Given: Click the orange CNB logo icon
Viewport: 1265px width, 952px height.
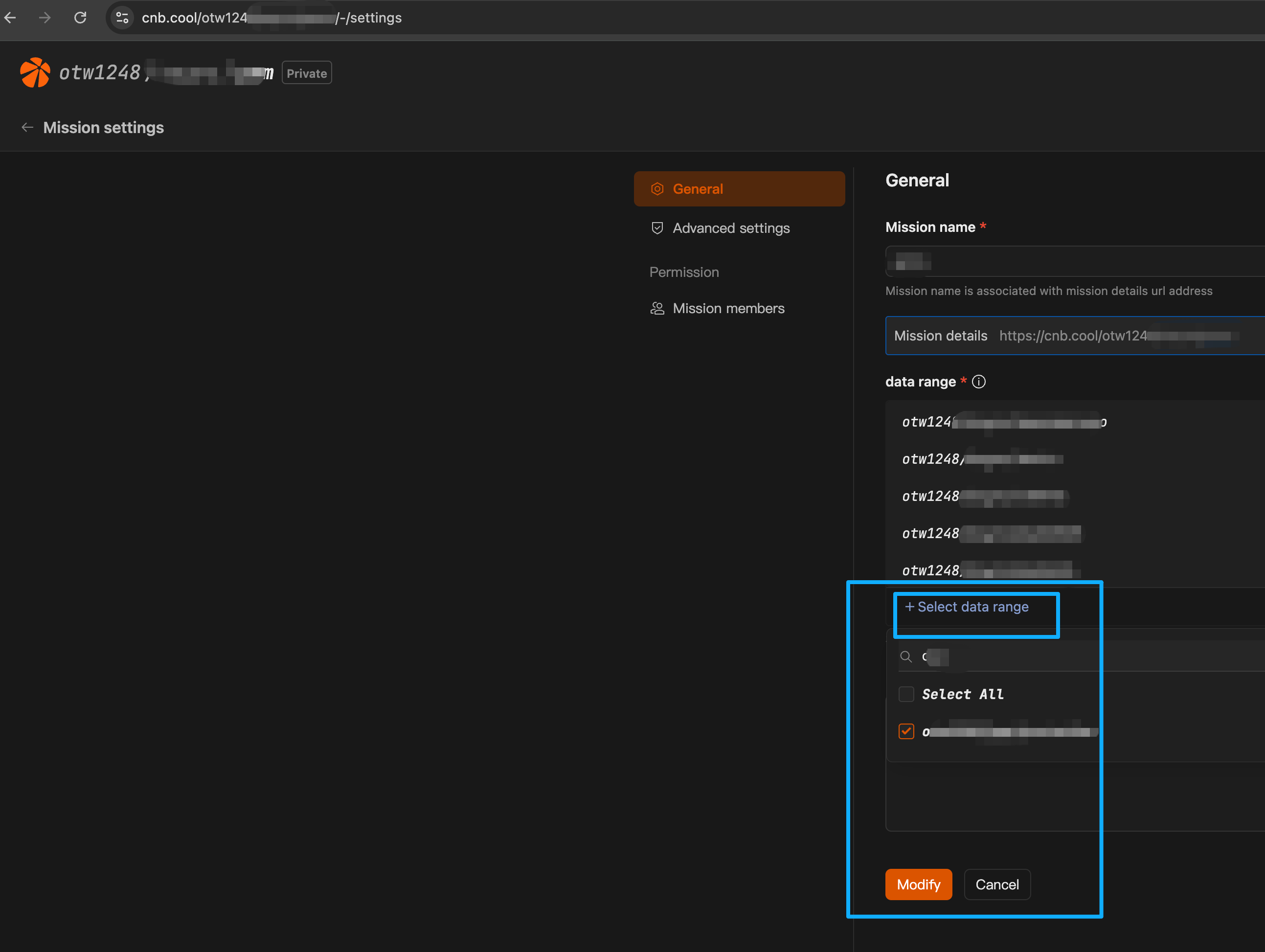Looking at the screenshot, I should 35,72.
